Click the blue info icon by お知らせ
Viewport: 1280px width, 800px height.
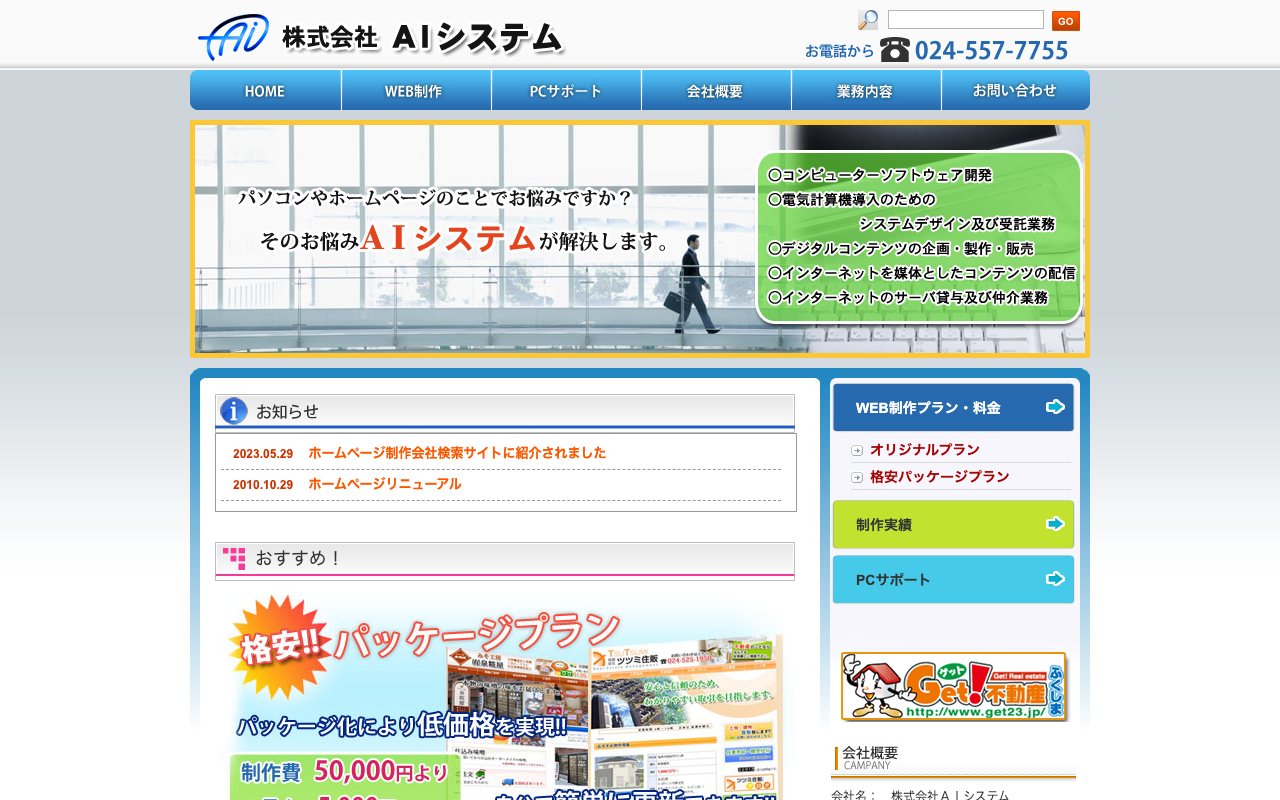[234, 411]
